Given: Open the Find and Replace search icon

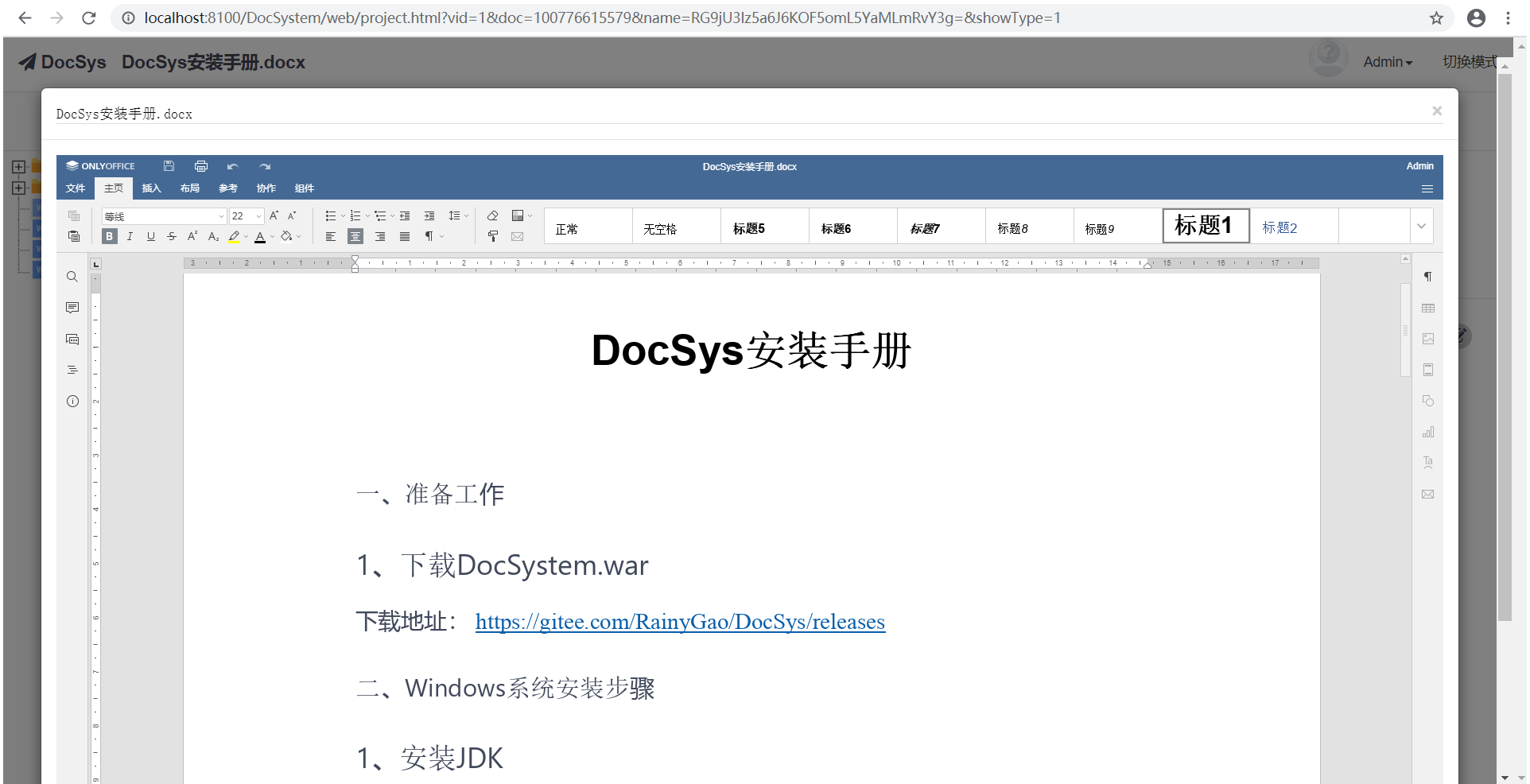Looking at the screenshot, I should tap(72, 277).
